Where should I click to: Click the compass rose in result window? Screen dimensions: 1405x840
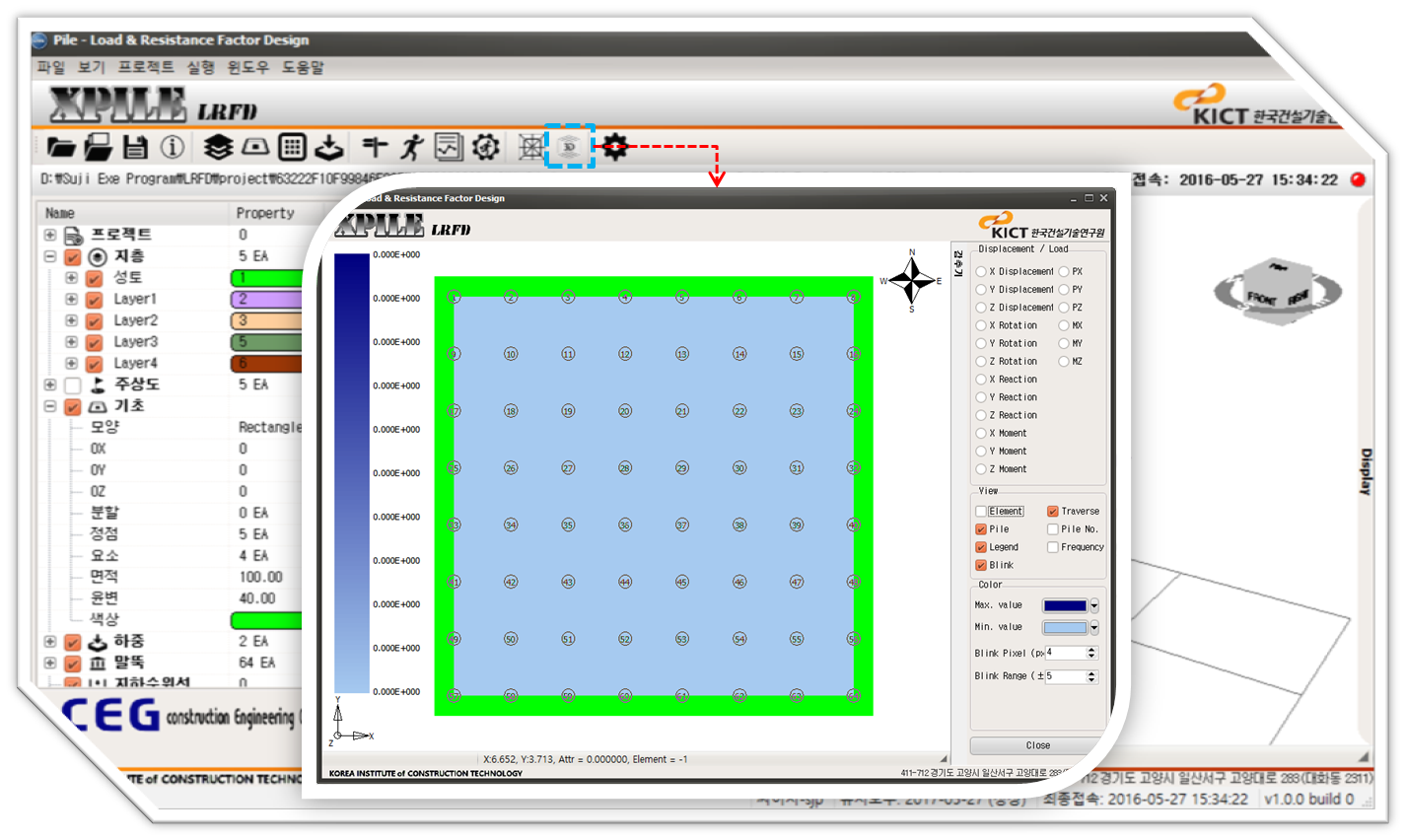[x=912, y=281]
